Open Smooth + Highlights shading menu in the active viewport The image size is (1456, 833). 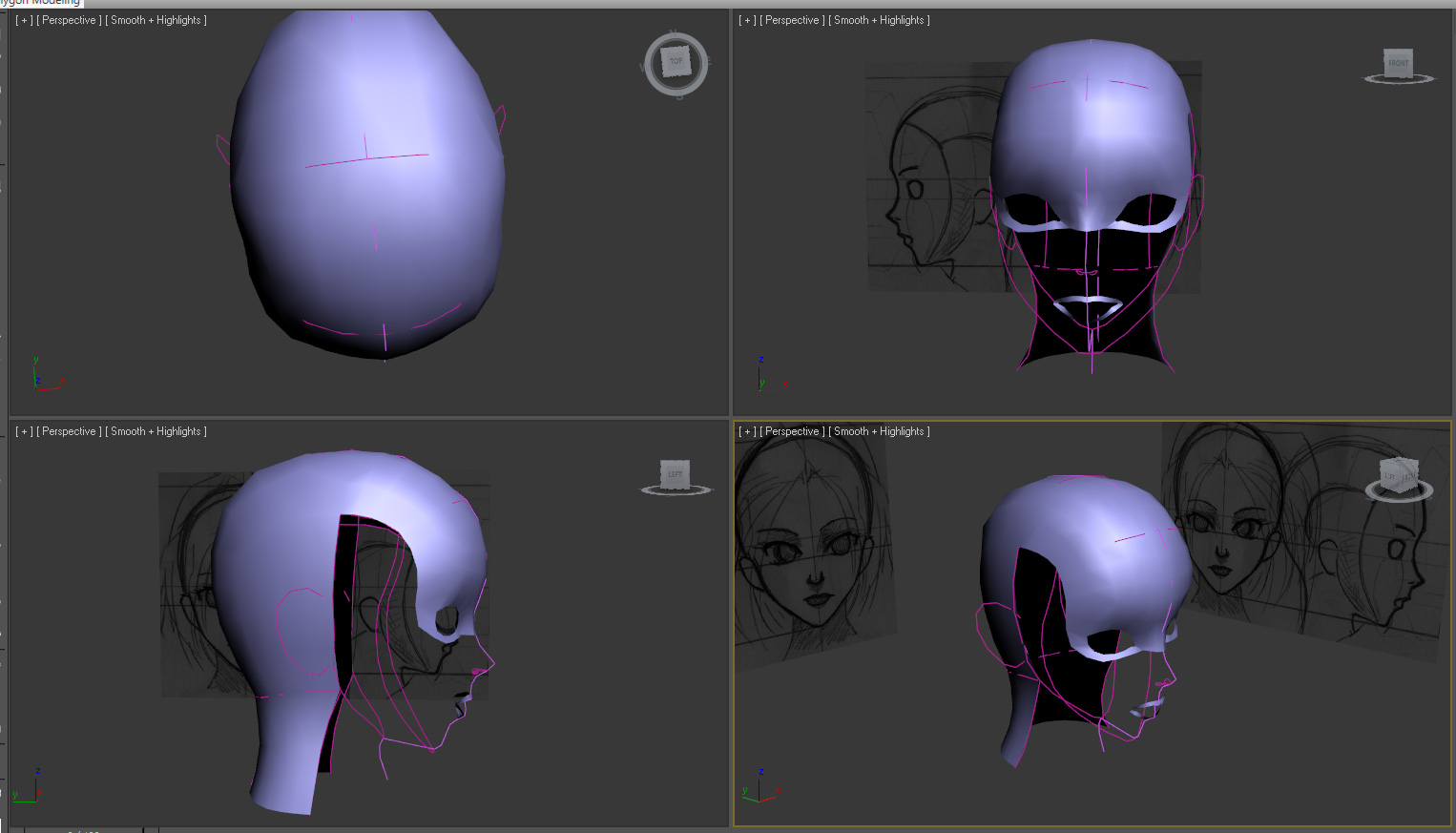[879, 431]
